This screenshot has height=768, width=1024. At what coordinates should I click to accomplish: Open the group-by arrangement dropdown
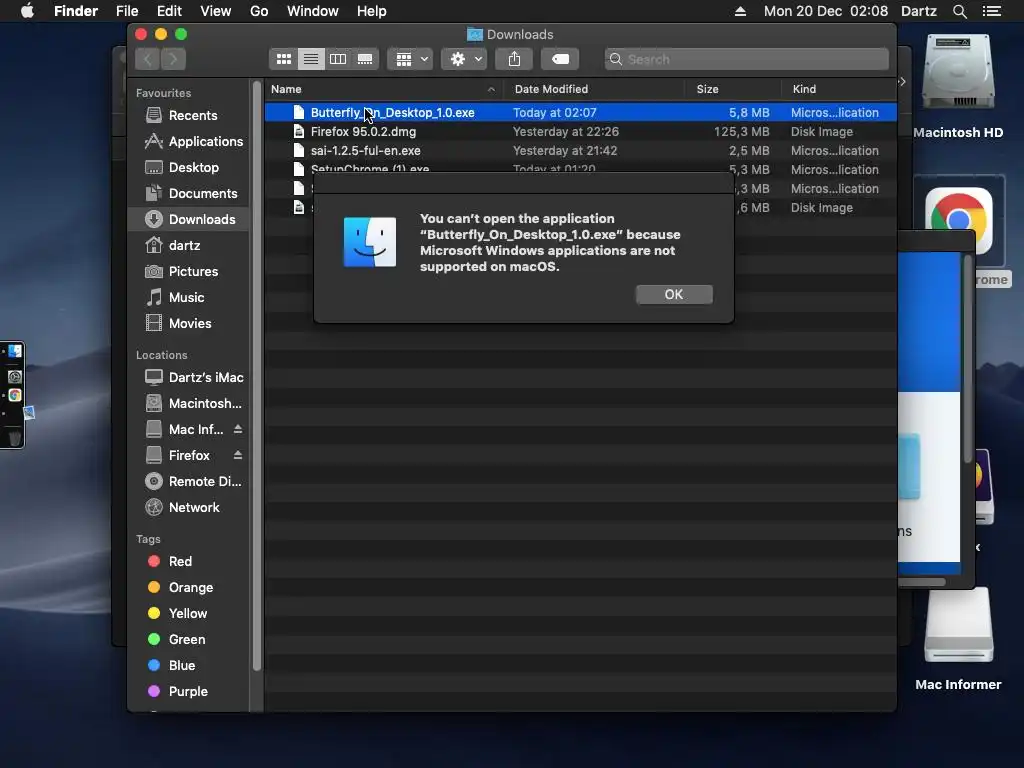click(410, 59)
